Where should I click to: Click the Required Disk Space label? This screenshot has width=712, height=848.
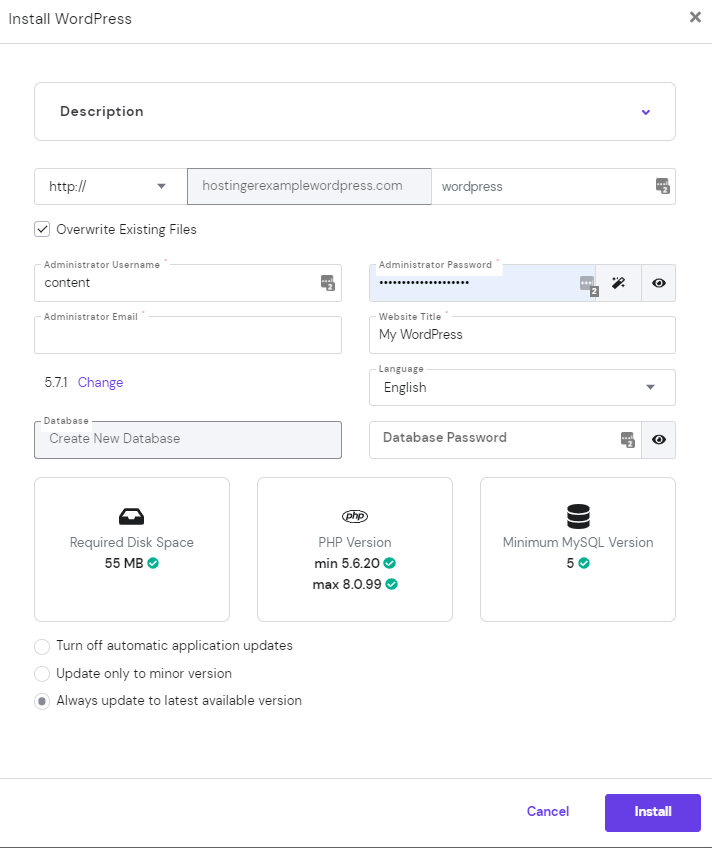[x=131, y=542]
